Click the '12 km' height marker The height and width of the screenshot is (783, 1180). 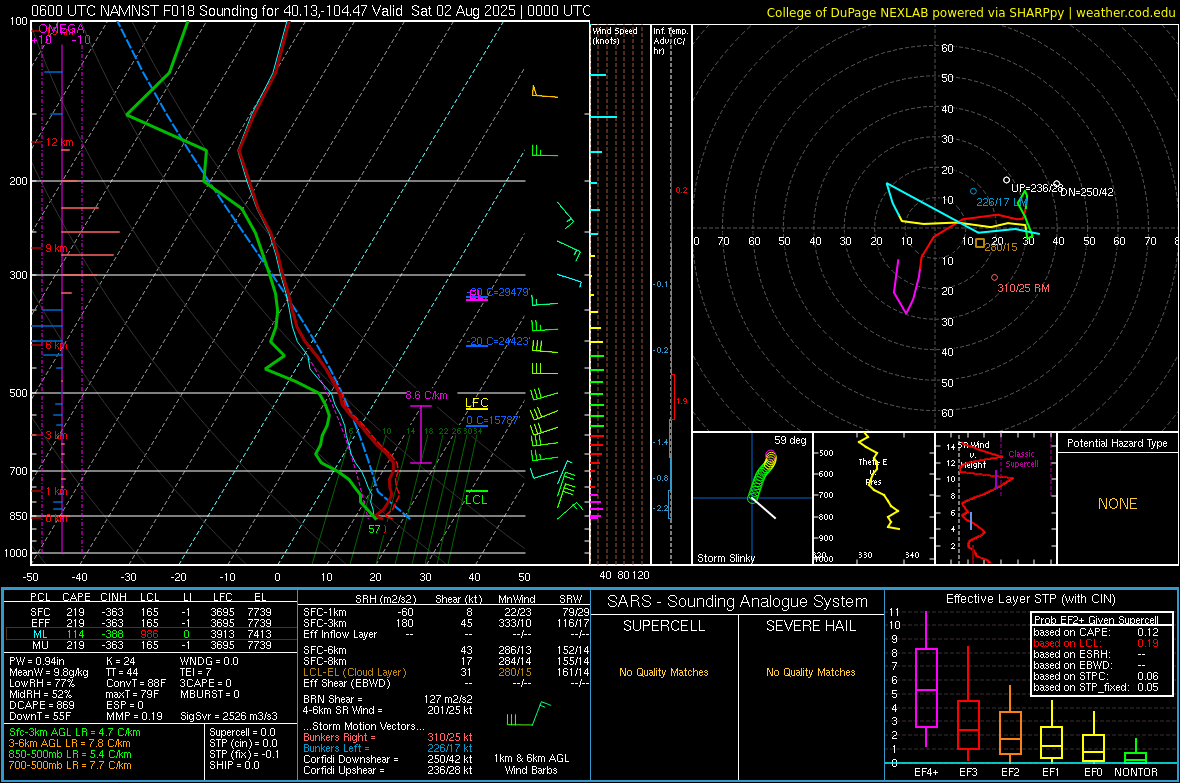point(59,142)
